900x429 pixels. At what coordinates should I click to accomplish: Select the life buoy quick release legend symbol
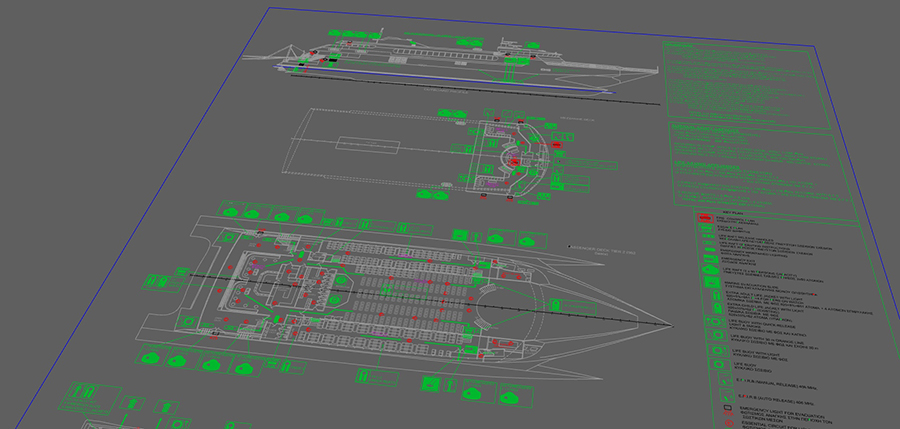715,321
